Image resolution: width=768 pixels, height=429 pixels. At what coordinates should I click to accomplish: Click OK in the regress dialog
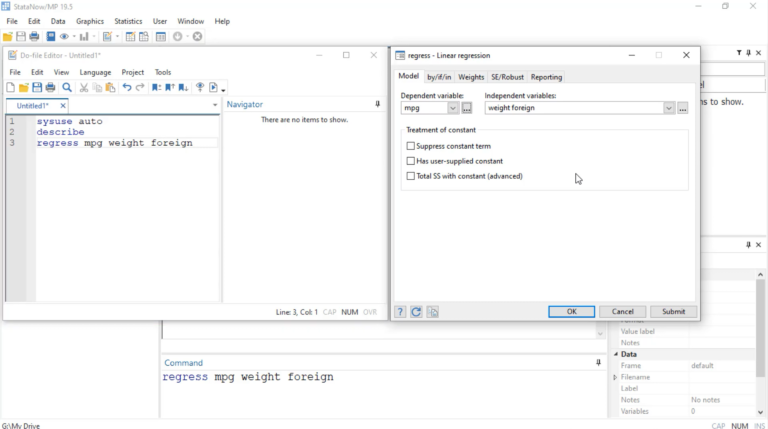(572, 311)
